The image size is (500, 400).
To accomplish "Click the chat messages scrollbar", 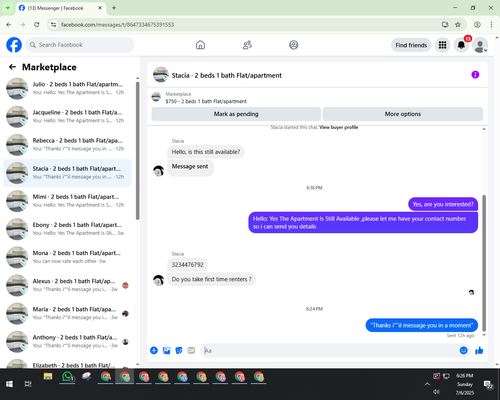I will tap(484, 263).
